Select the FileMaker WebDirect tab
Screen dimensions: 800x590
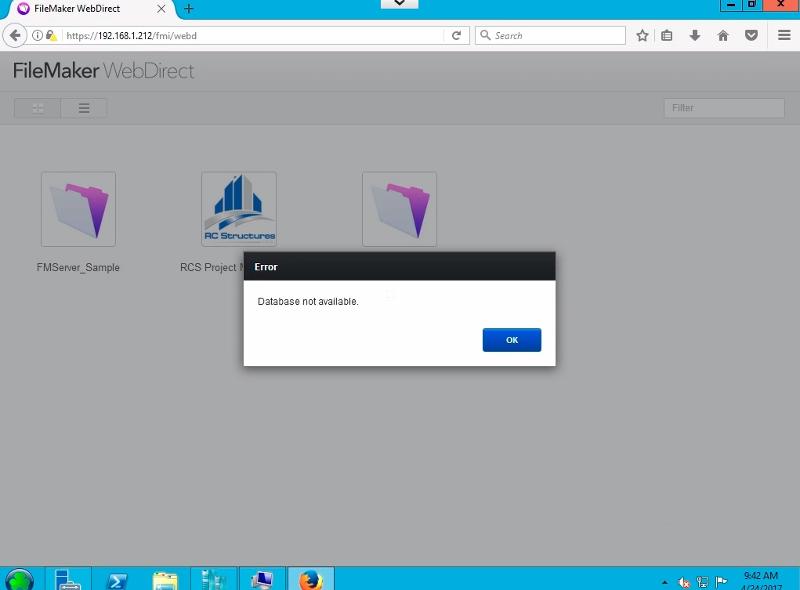click(x=87, y=9)
